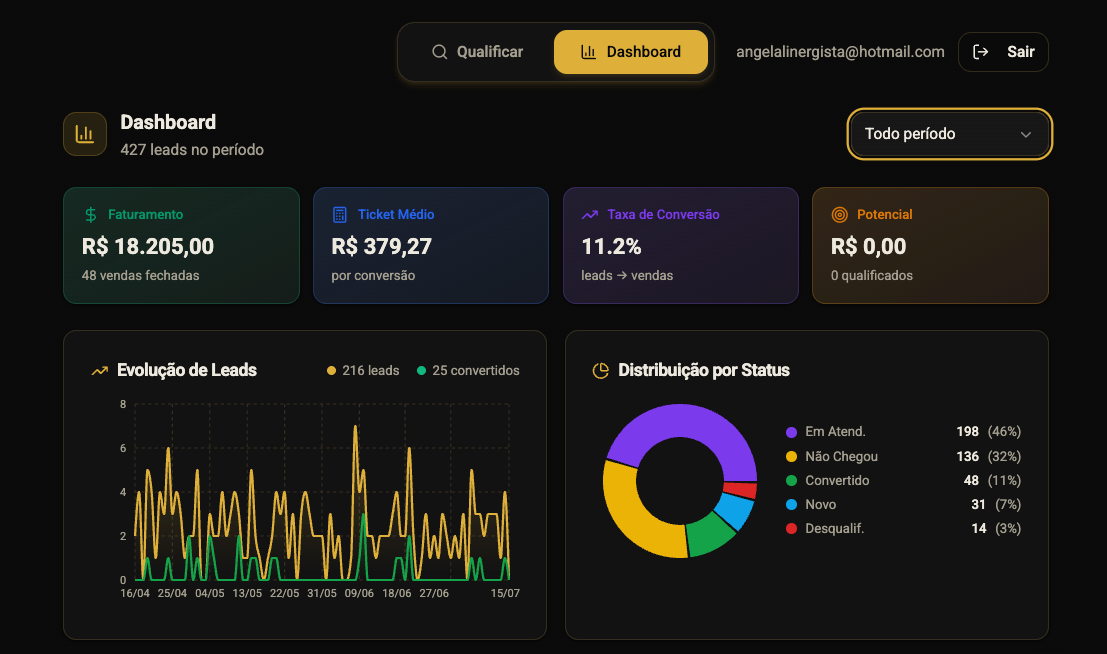Click the 11.2% conversion rate value
1107x654 pixels.
tap(611, 246)
